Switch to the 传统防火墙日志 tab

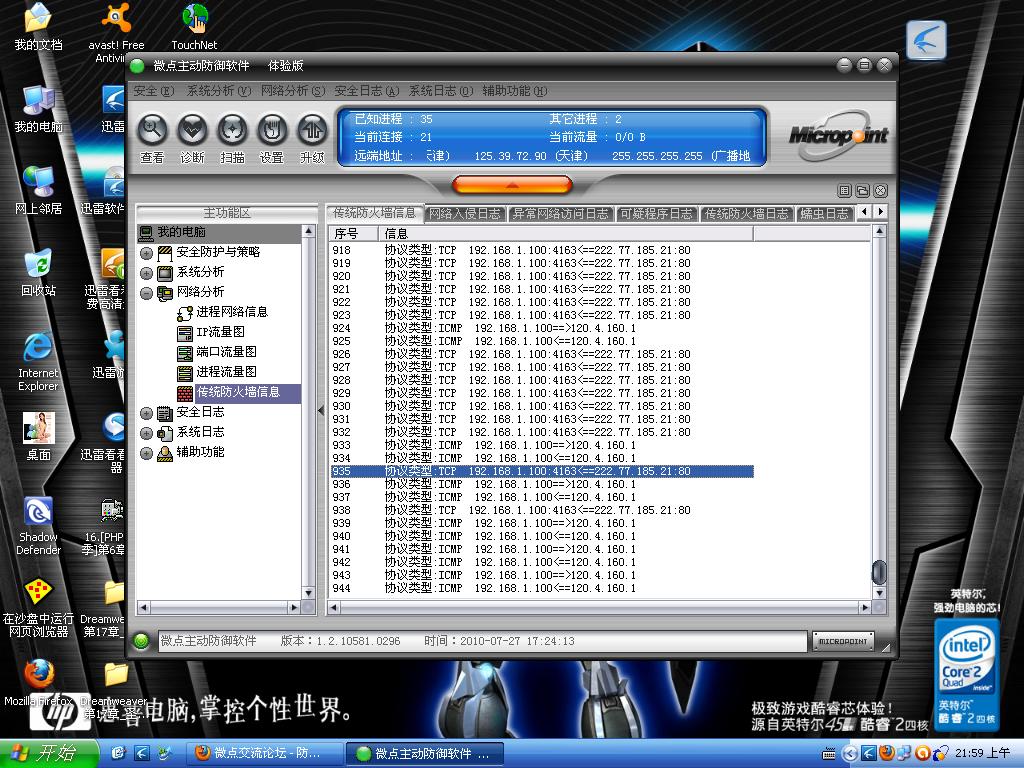pyautogui.click(x=746, y=214)
